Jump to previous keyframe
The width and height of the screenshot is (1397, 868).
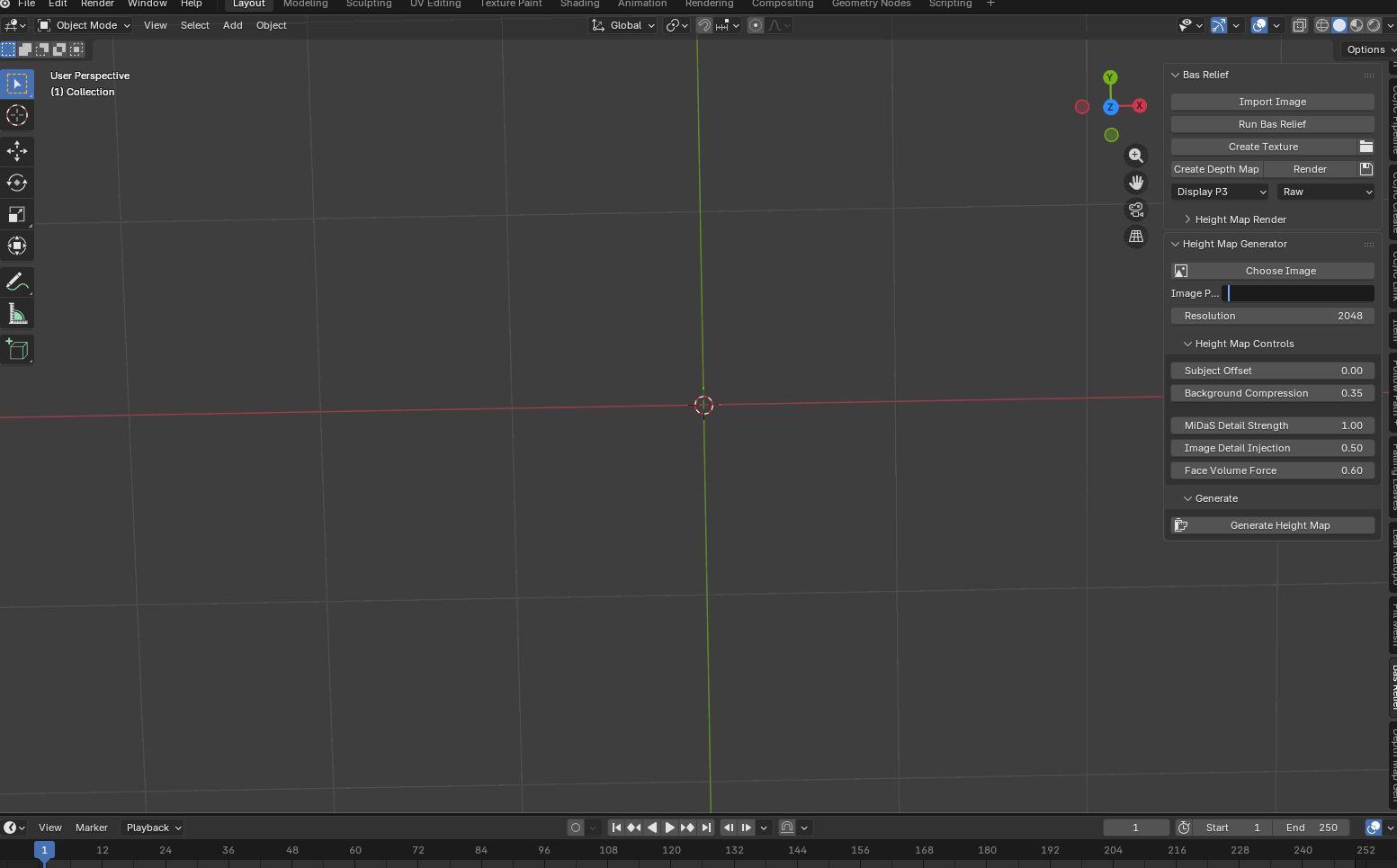point(634,828)
